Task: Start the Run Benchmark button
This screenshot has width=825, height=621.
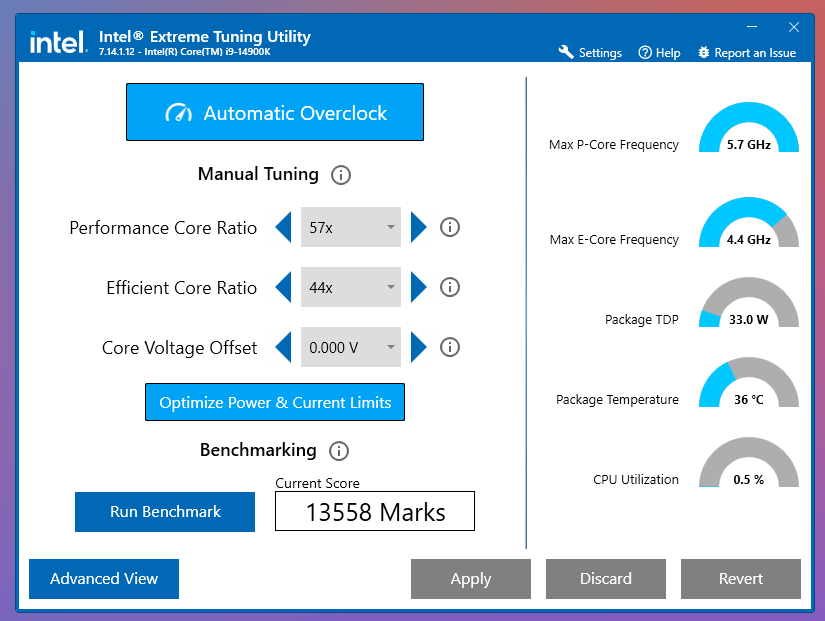Action: (165, 512)
